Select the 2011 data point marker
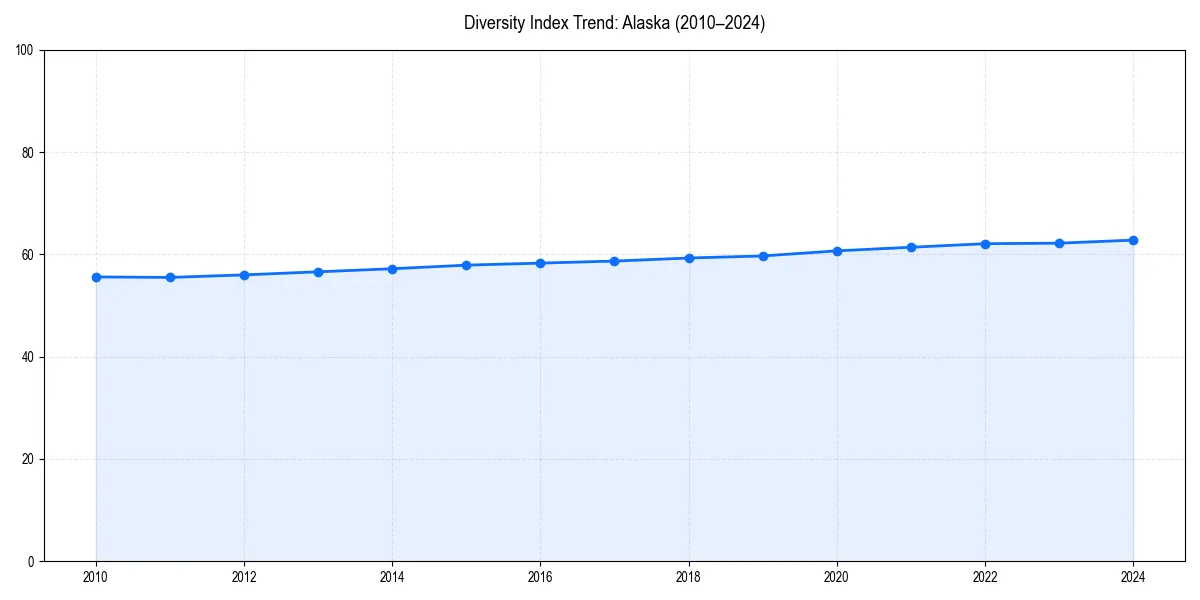This screenshot has height=600, width=1200. pos(170,276)
